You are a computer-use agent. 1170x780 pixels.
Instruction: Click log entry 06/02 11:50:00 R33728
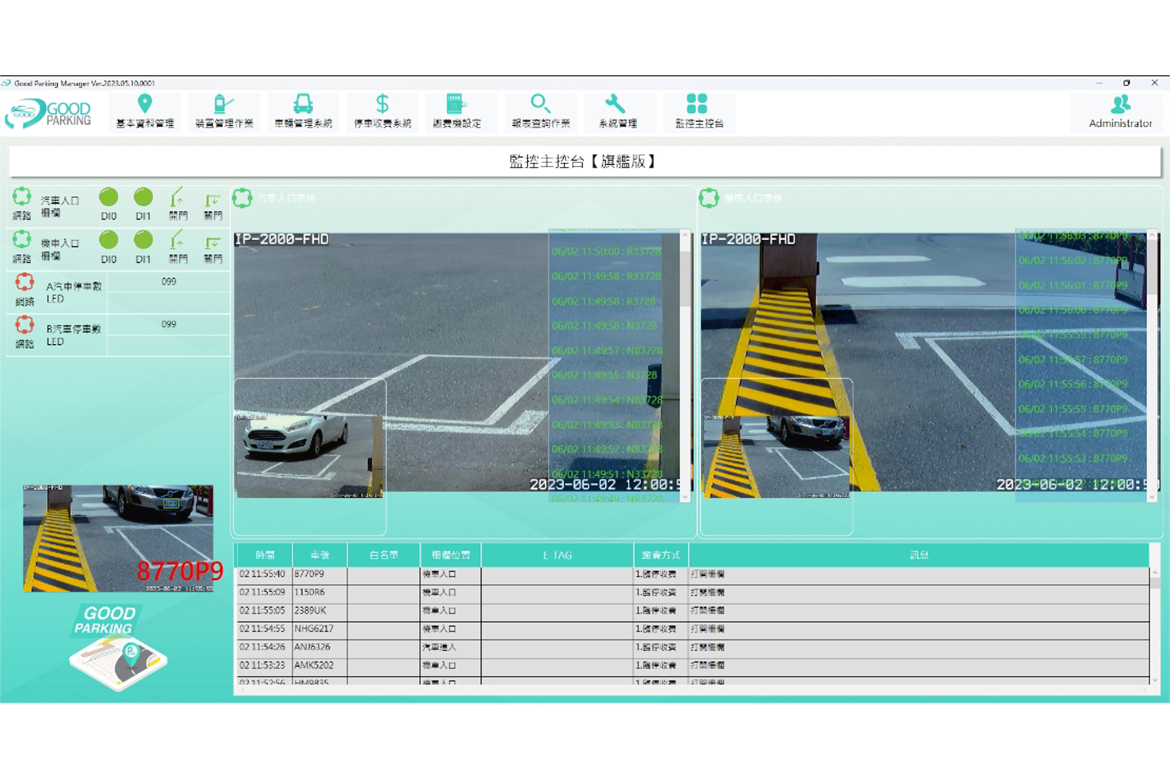(607, 252)
